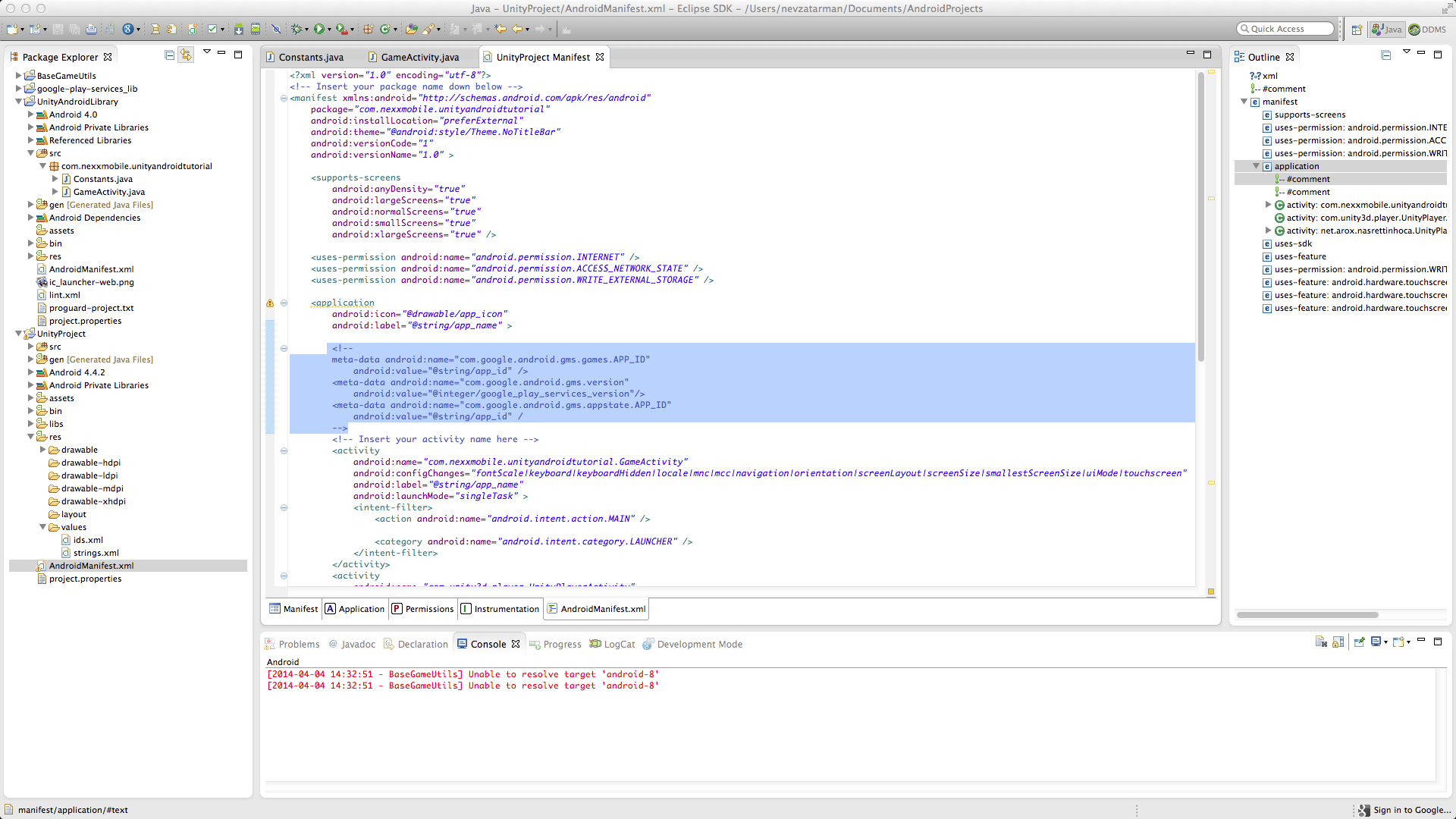
Task: Switch to GameActivity.java editor tab
Action: tap(419, 57)
